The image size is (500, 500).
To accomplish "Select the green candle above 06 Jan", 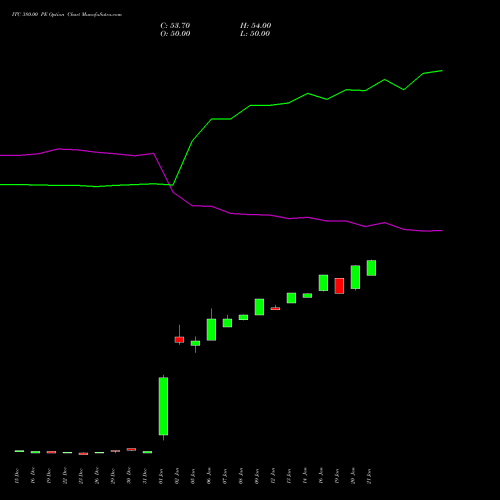I will tap(211, 330).
